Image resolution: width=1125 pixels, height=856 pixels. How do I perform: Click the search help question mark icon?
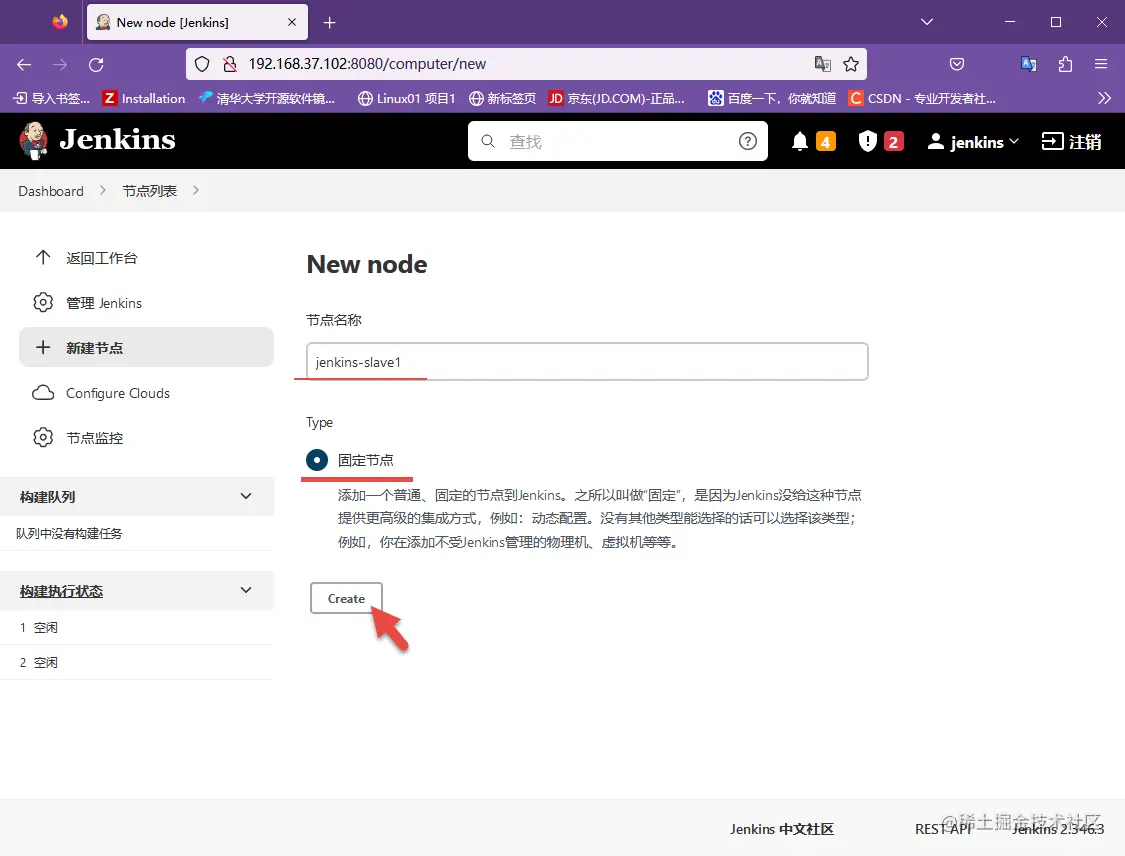tap(748, 141)
